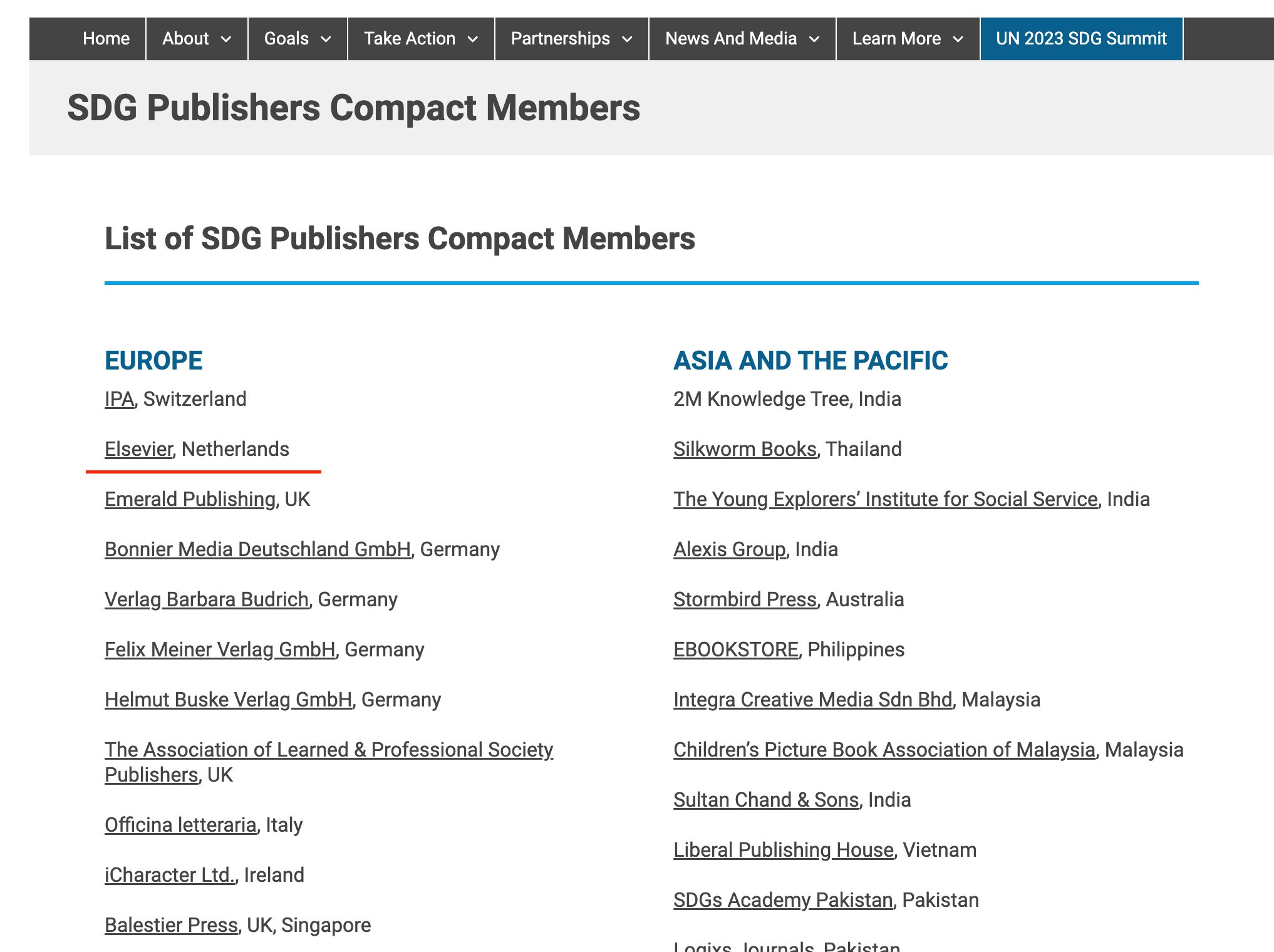The height and width of the screenshot is (952, 1274).
Task: Click the EUROPE section heading
Action: pyautogui.click(x=153, y=360)
